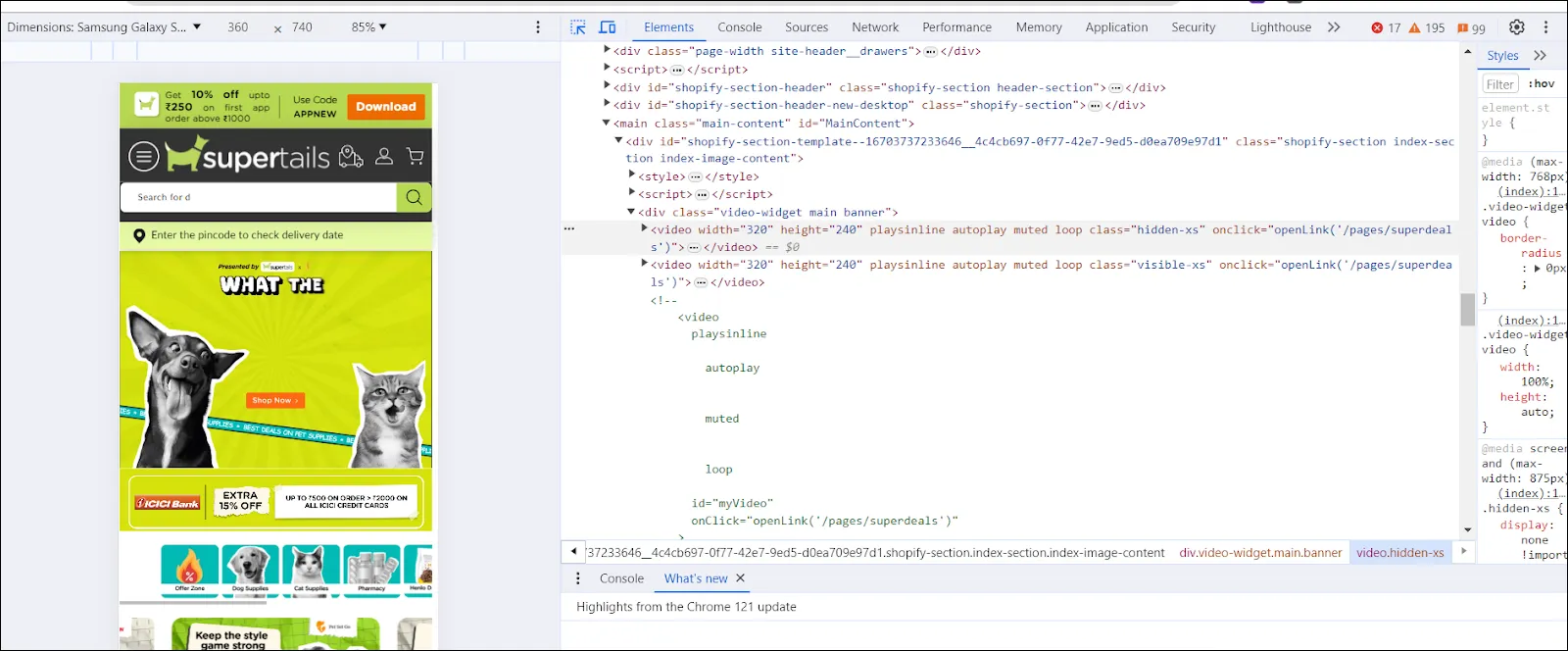Image resolution: width=1568 pixels, height=651 pixels.
Task: Click the supertails search magnifier button
Action: [x=414, y=197]
